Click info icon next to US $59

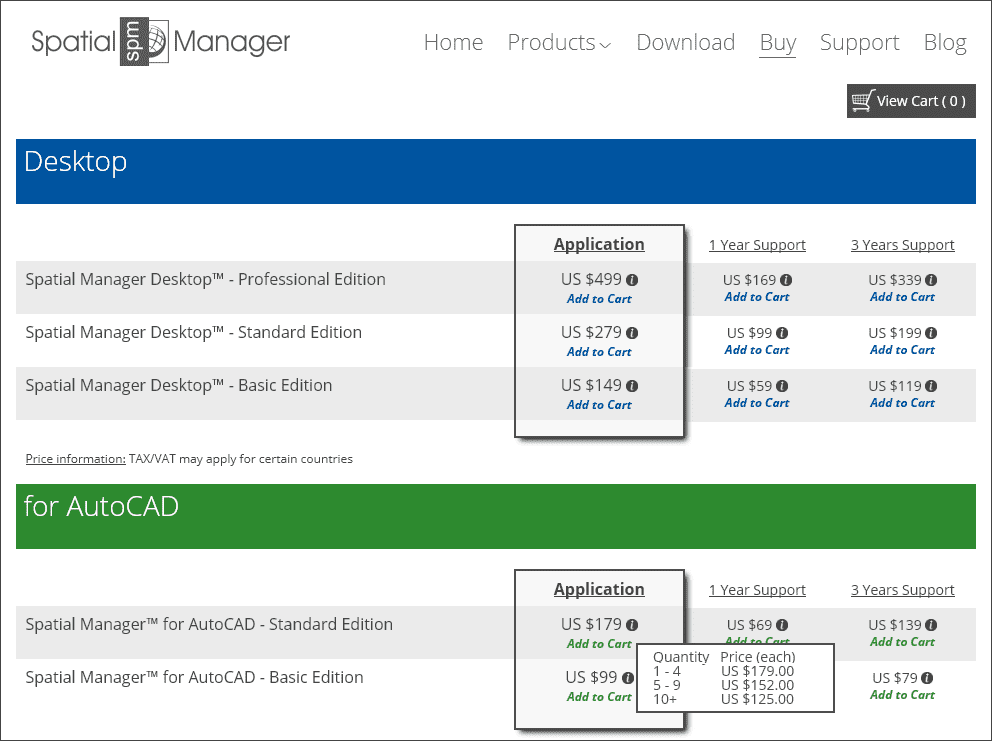tap(782, 386)
